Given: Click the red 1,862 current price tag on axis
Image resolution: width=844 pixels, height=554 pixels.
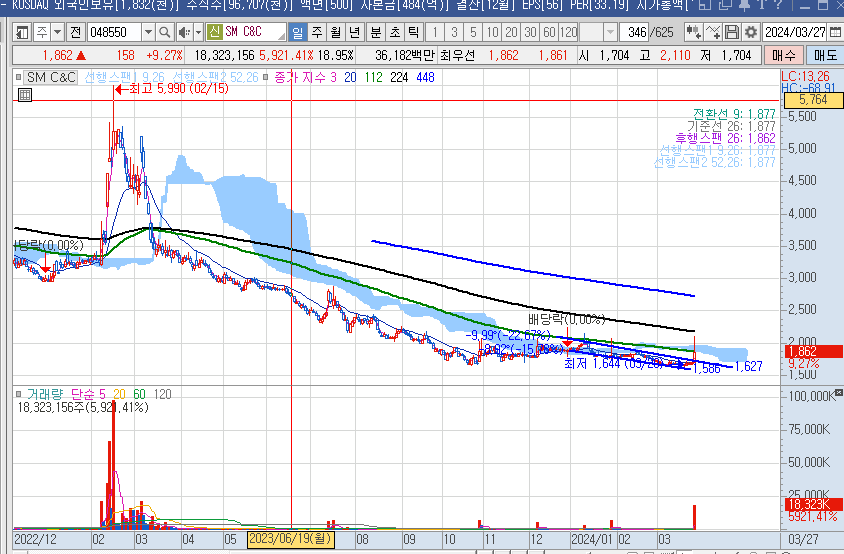Looking at the screenshot, I should pos(813,351).
